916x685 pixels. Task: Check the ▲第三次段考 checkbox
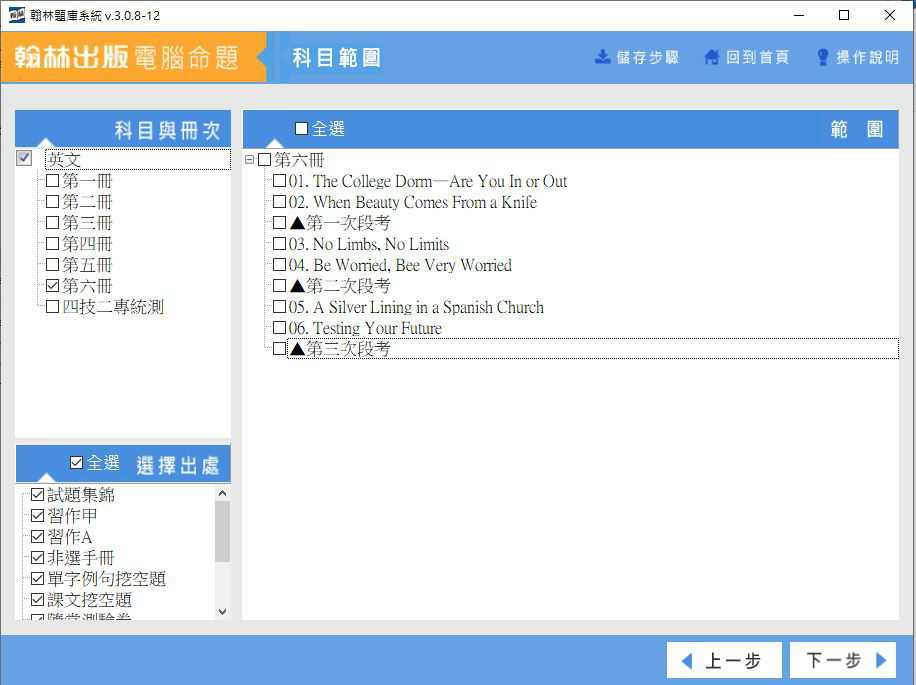point(279,349)
